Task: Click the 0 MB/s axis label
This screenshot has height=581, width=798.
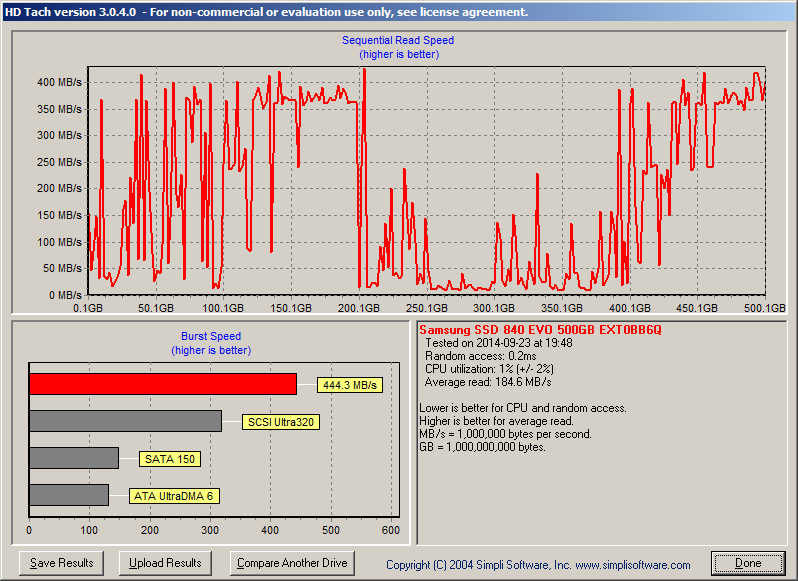Action: click(66, 295)
